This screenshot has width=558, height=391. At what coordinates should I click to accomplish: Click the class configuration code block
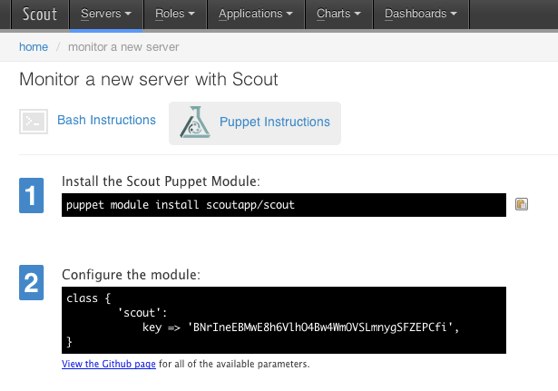pos(284,320)
